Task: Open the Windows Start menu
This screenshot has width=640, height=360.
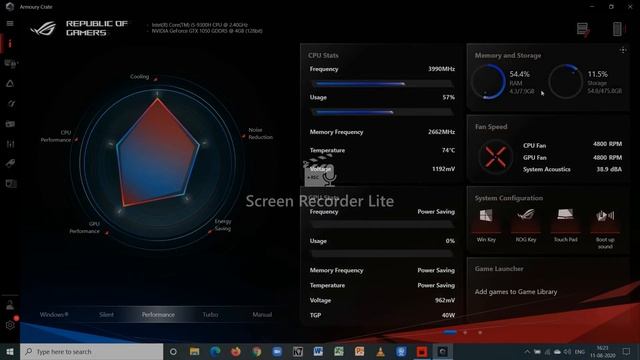Action: [x=10, y=351]
